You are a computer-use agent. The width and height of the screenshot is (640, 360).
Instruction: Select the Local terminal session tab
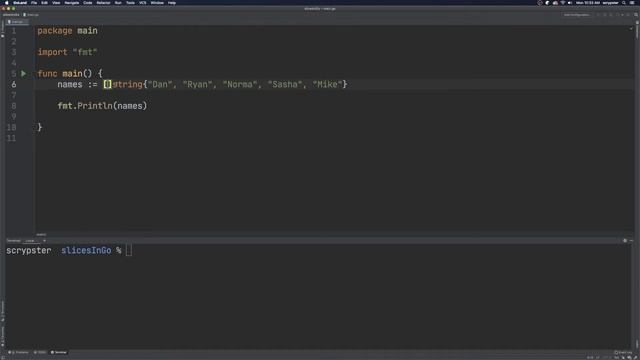30,241
